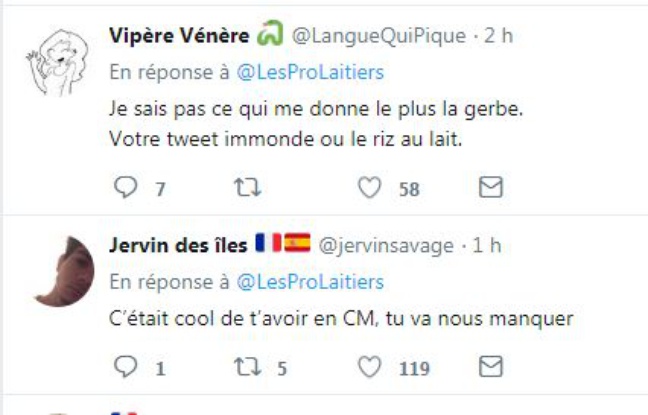Open Vipère Vénère's profile name
The width and height of the screenshot is (648, 415).
176,36
